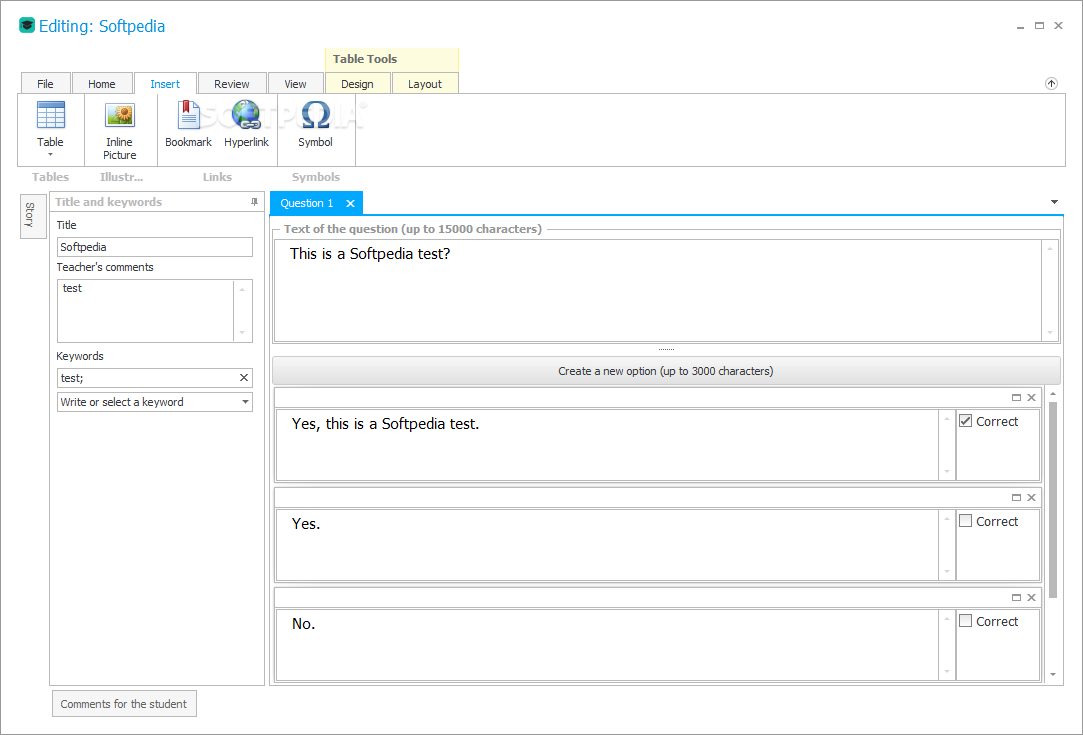Open the Table Tools Layout tab
This screenshot has width=1083, height=735.
point(425,84)
